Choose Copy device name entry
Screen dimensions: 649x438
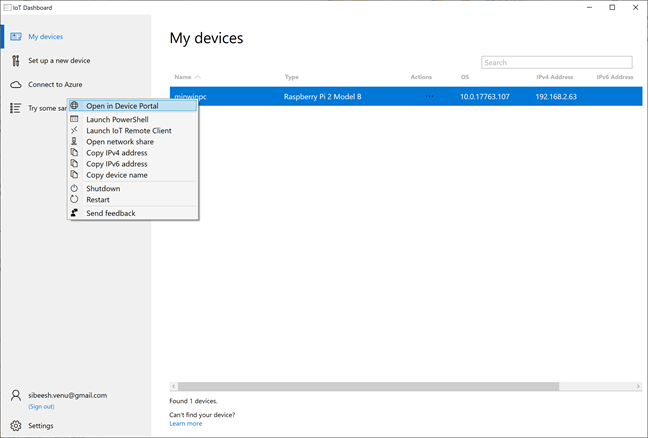tap(132, 175)
